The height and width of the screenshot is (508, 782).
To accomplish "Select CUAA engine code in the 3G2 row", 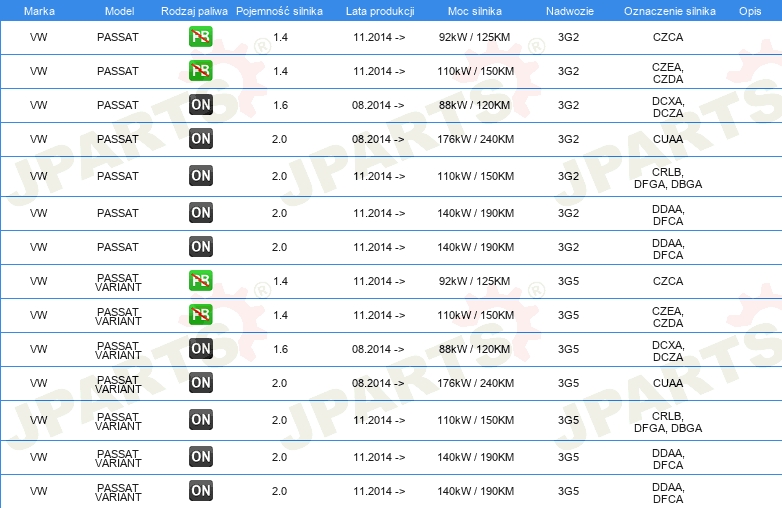I will pyautogui.click(x=668, y=139).
